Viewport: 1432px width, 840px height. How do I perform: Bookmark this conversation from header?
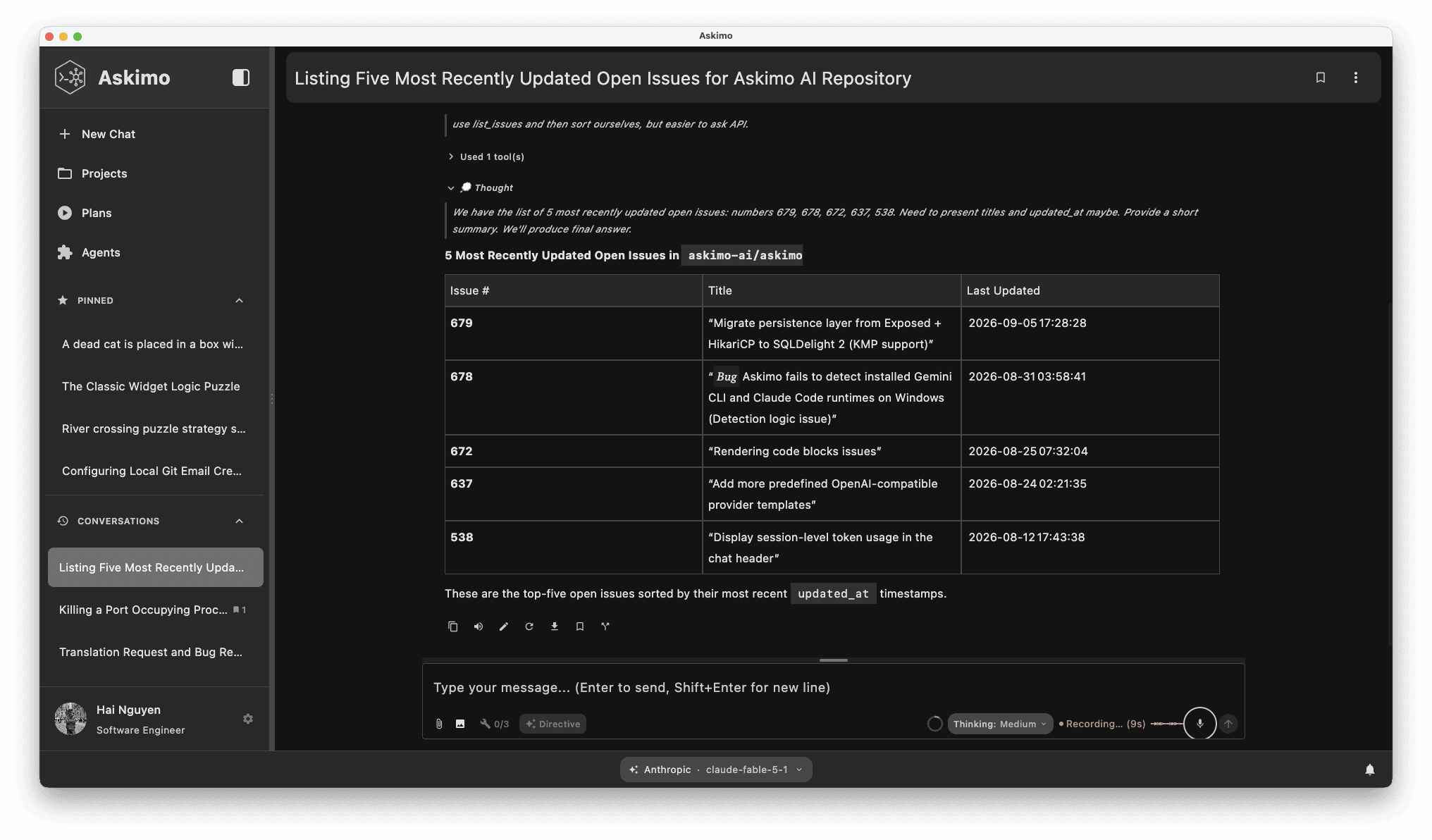click(x=1321, y=78)
